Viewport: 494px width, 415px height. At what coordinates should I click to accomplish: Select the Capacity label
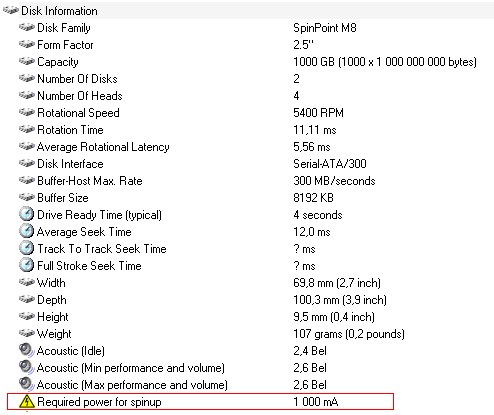(x=58, y=62)
